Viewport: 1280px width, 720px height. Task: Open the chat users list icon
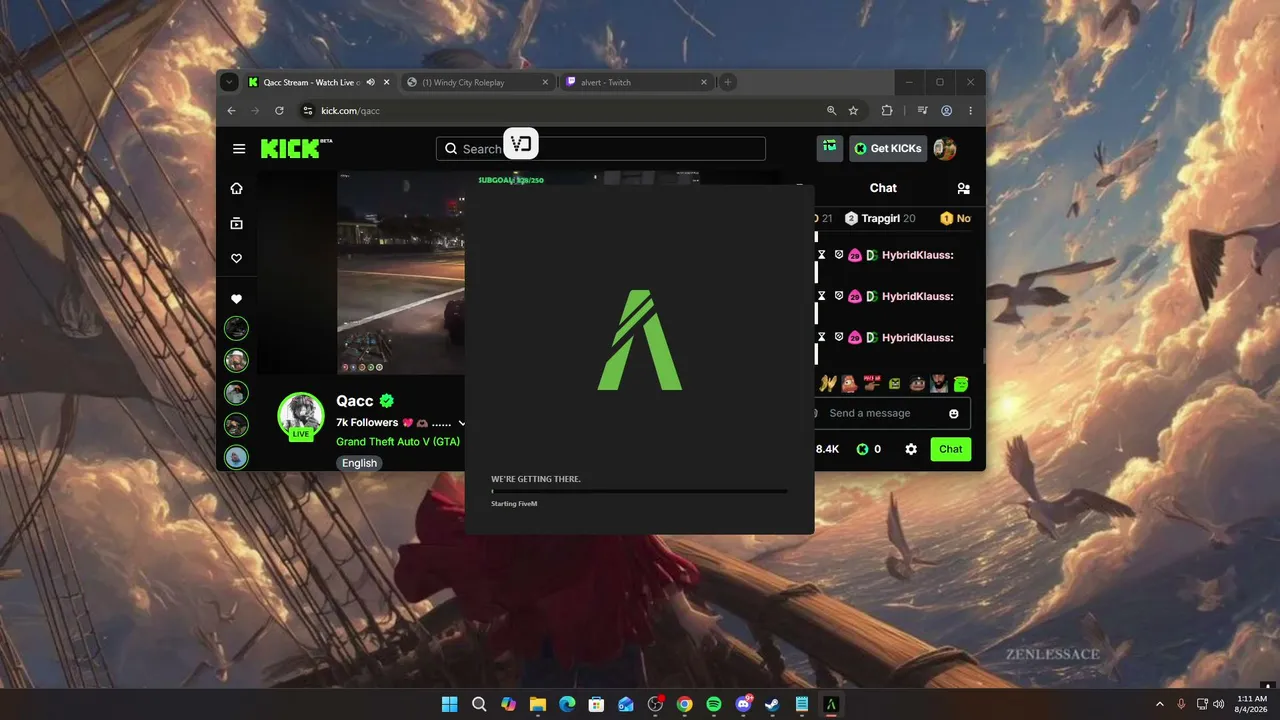pos(963,188)
